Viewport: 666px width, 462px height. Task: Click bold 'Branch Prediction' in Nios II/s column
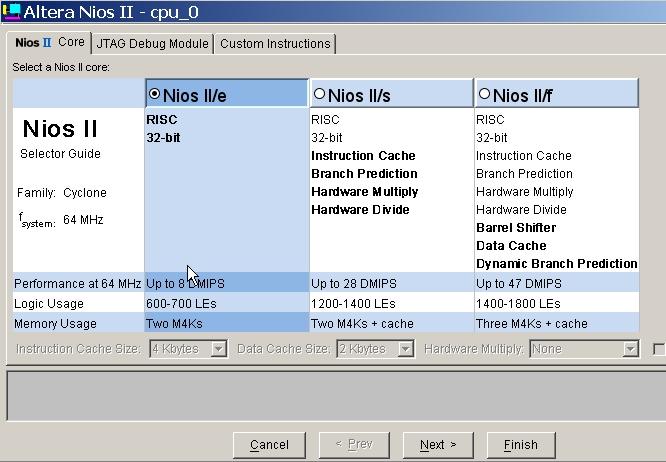(x=364, y=174)
